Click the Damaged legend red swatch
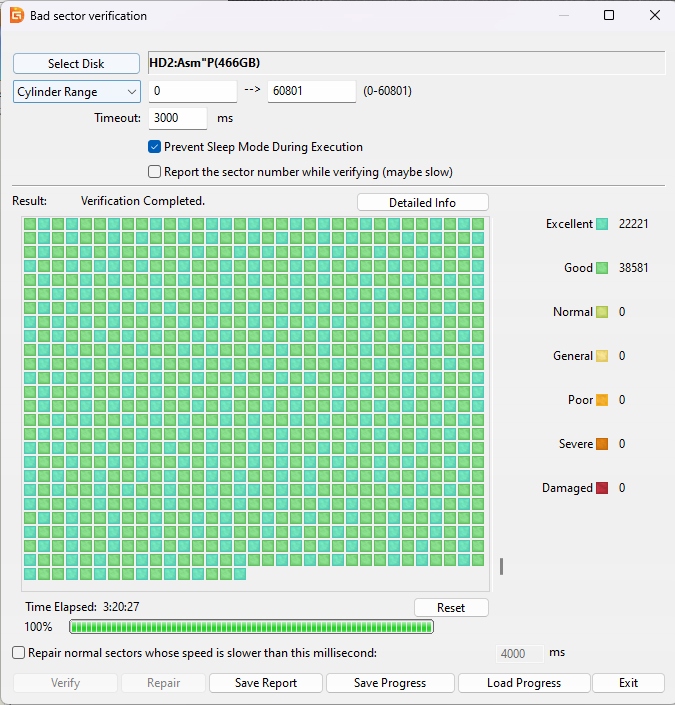675x705 pixels. click(x=602, y=488)
